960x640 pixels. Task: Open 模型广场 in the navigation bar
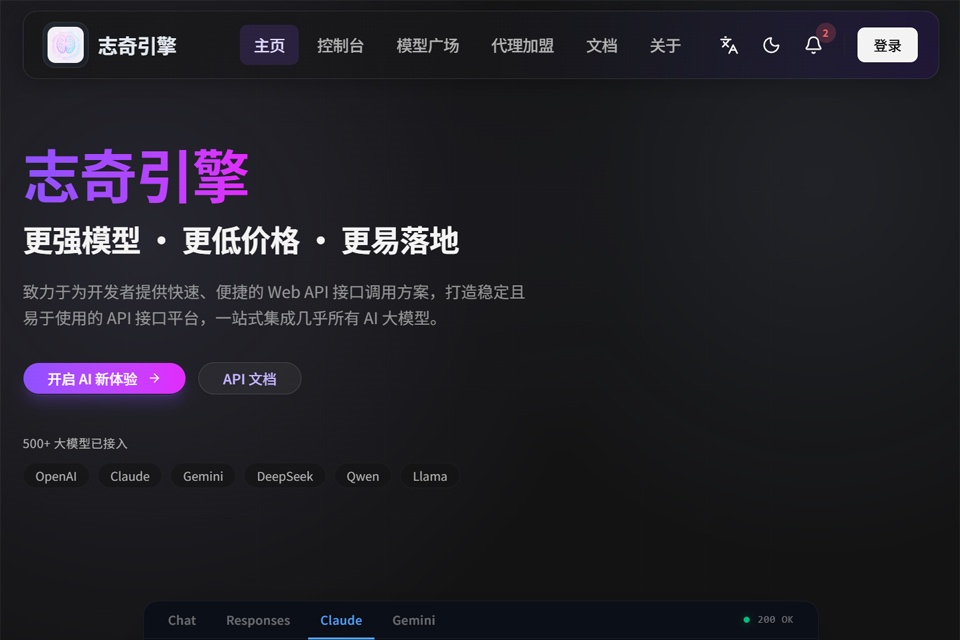pos(427,45)
